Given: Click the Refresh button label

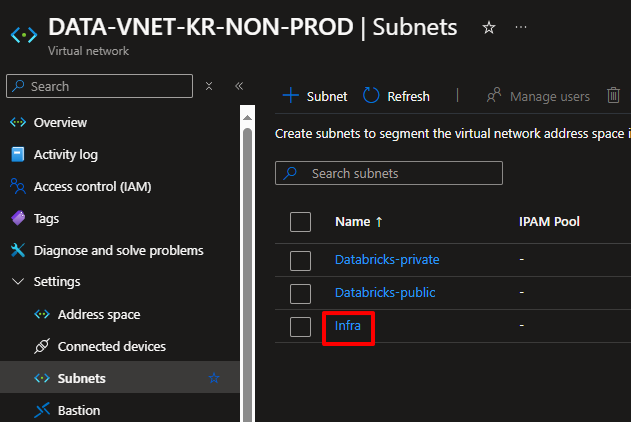Looking at the screenshot, I should [x=408, y=97].
